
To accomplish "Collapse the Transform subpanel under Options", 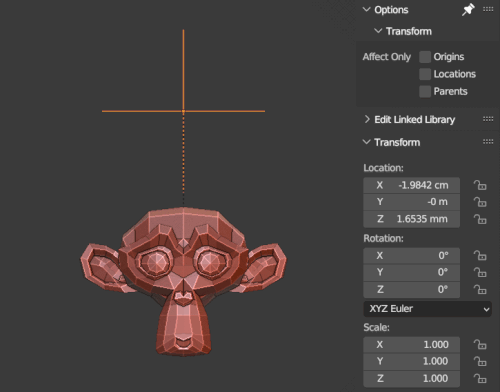I will 378,31.
